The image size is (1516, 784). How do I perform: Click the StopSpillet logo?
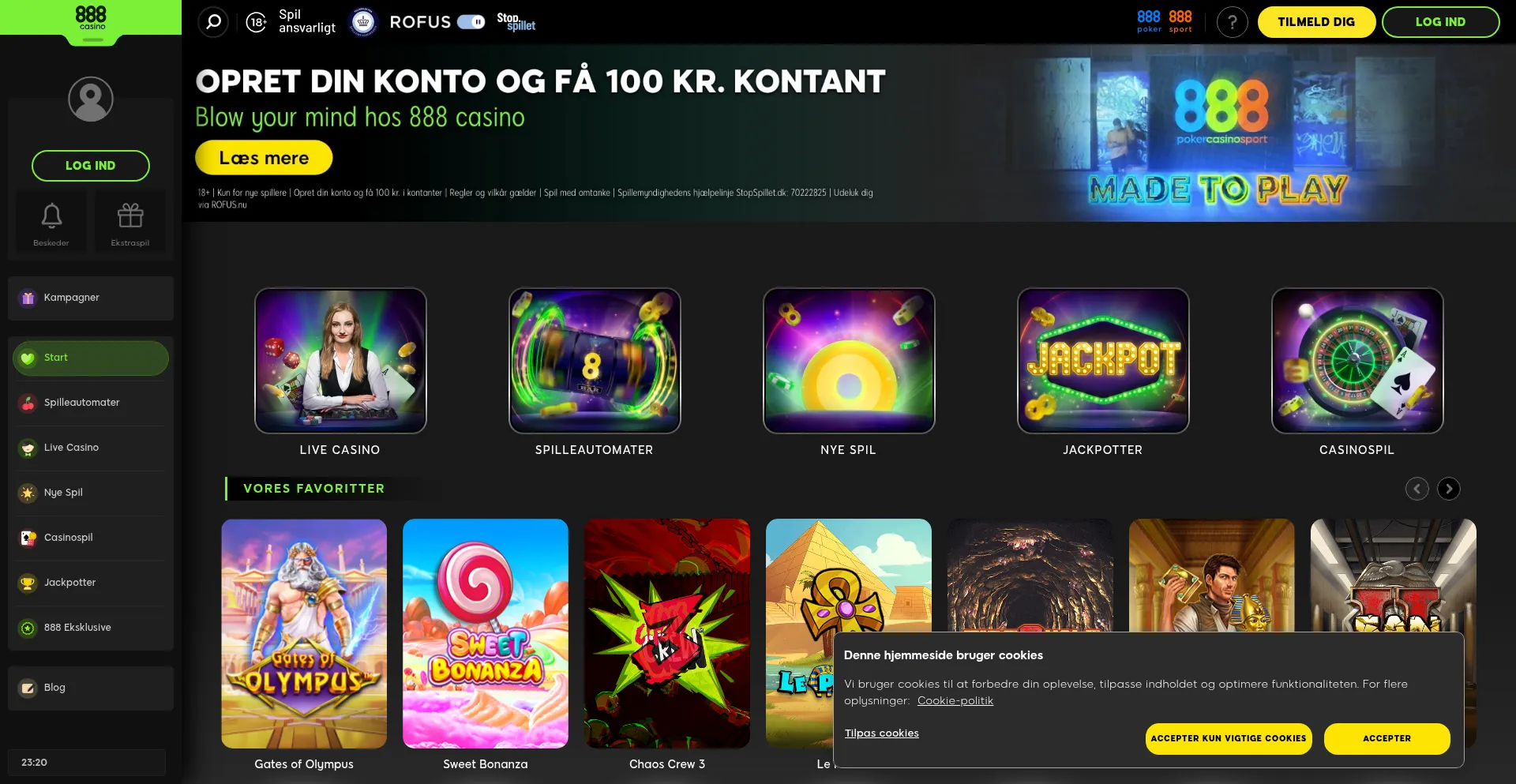tap(516, 22)
